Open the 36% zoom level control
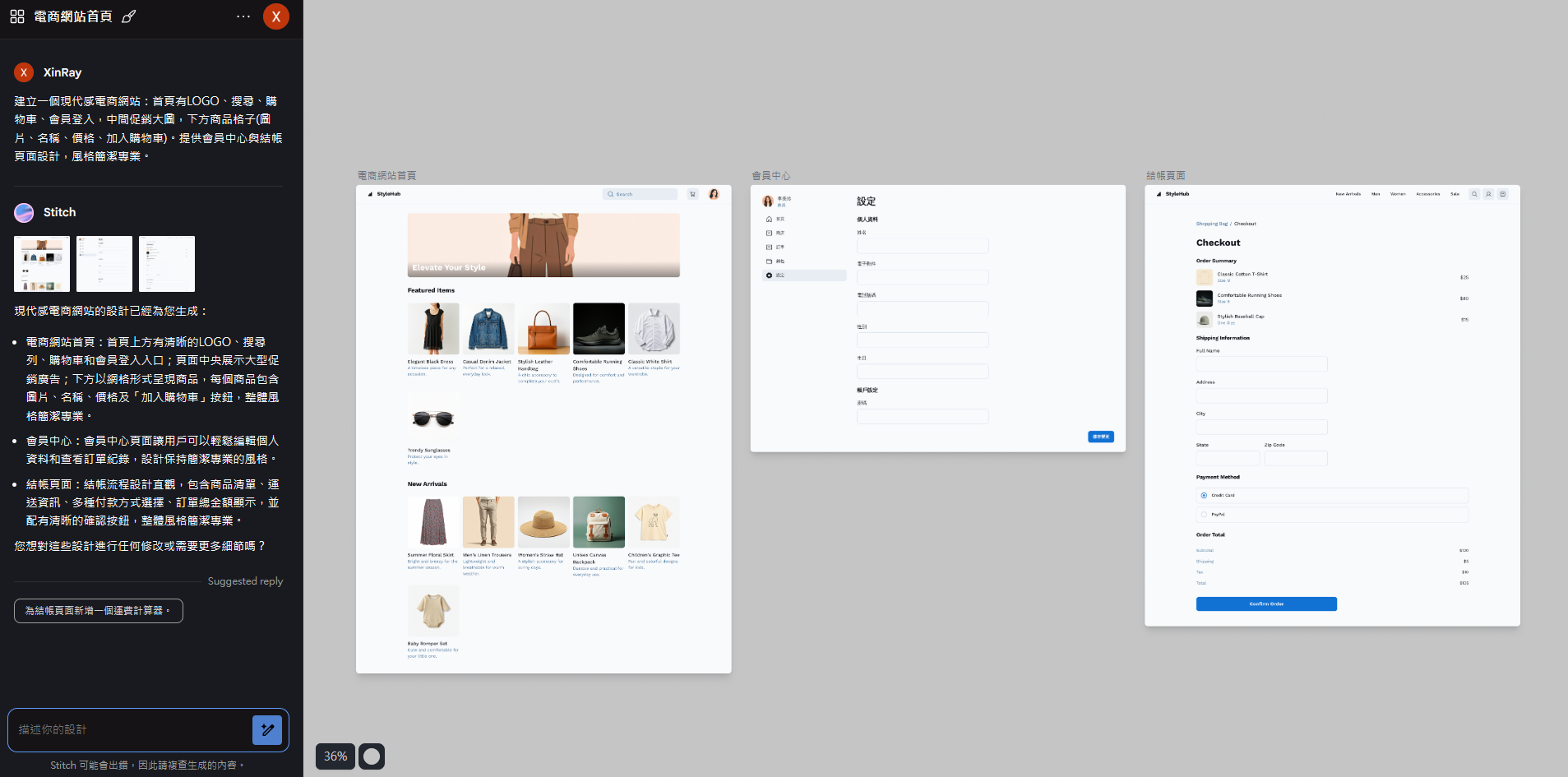1568x777 pixels. click(x=335, y=756)
